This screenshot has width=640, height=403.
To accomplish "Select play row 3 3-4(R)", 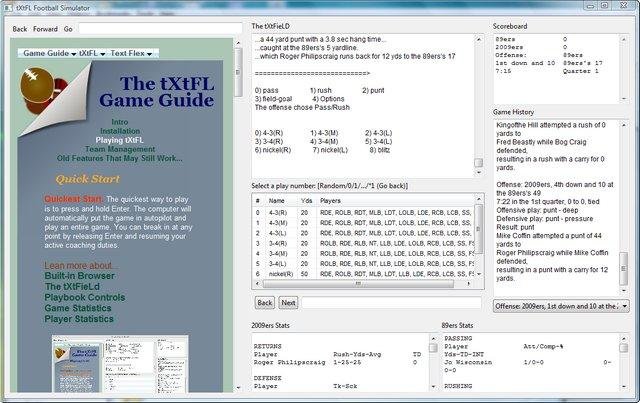I will [x=364, y=243].
